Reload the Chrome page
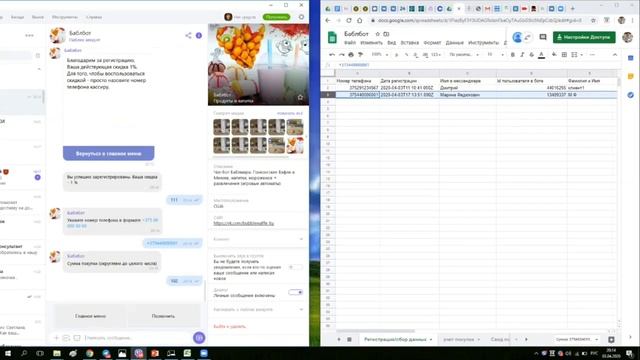 pos(349,20)
